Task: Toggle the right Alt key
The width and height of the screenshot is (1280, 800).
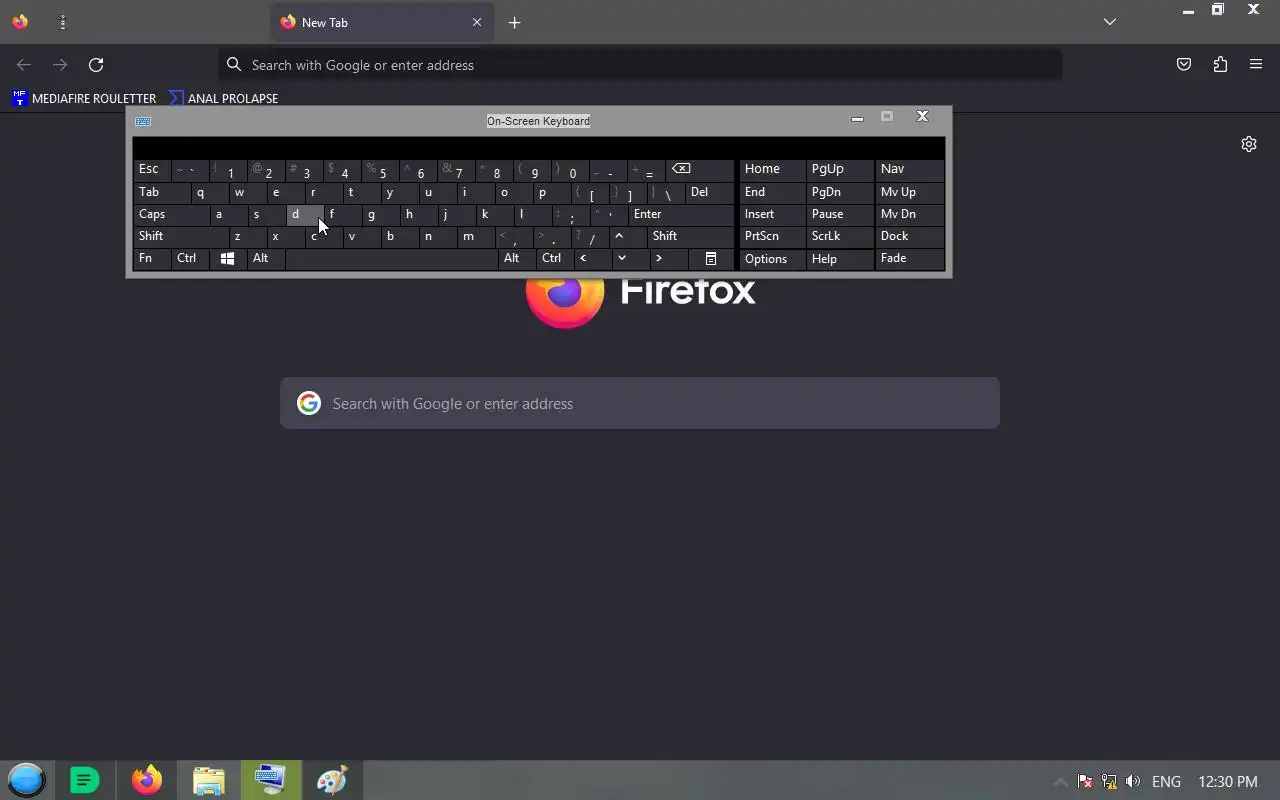Action: (x=516, y=258)
